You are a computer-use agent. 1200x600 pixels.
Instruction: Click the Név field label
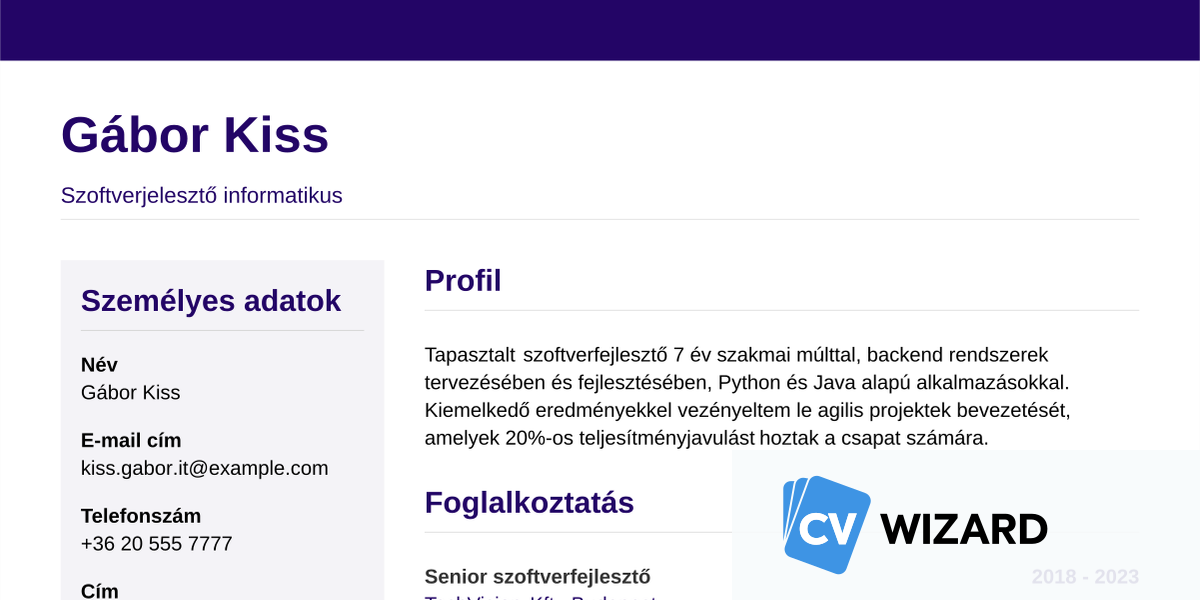point(98,365)
